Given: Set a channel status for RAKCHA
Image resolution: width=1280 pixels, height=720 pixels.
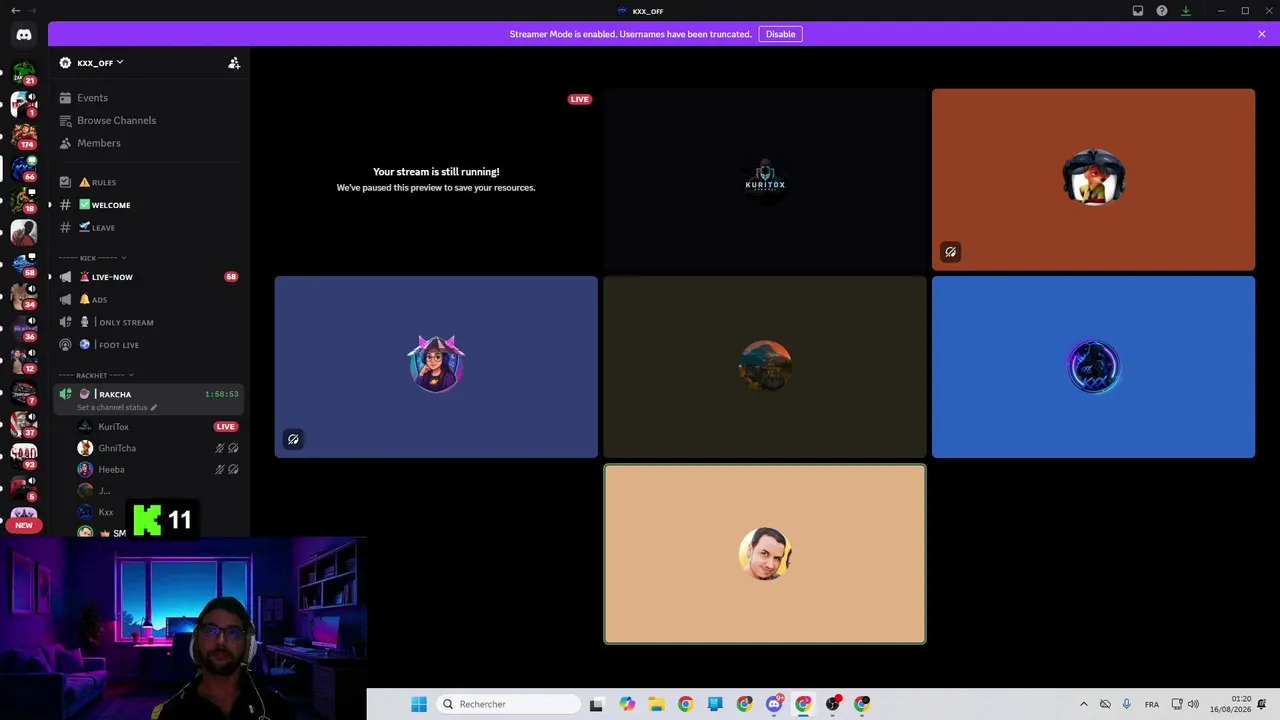Looking at the screenshot, I should pyautogui.click(x=117, y=408).
